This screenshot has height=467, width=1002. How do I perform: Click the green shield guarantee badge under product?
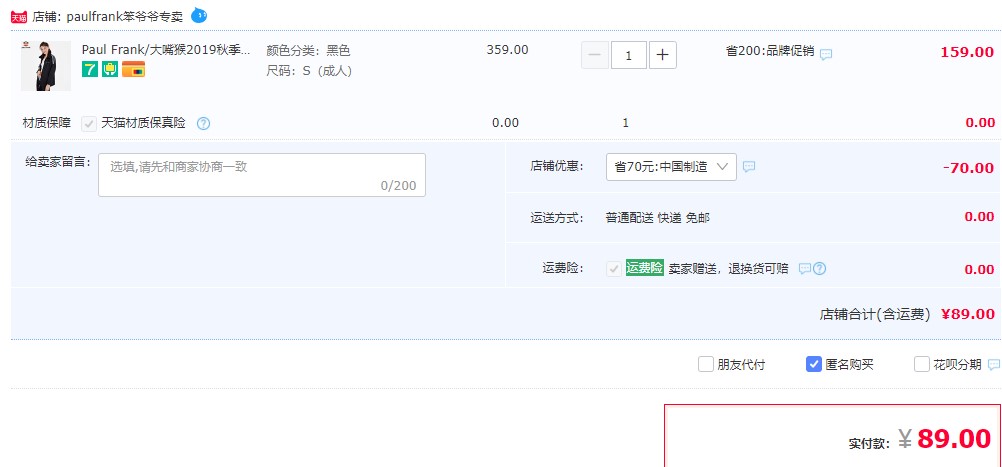110,69
